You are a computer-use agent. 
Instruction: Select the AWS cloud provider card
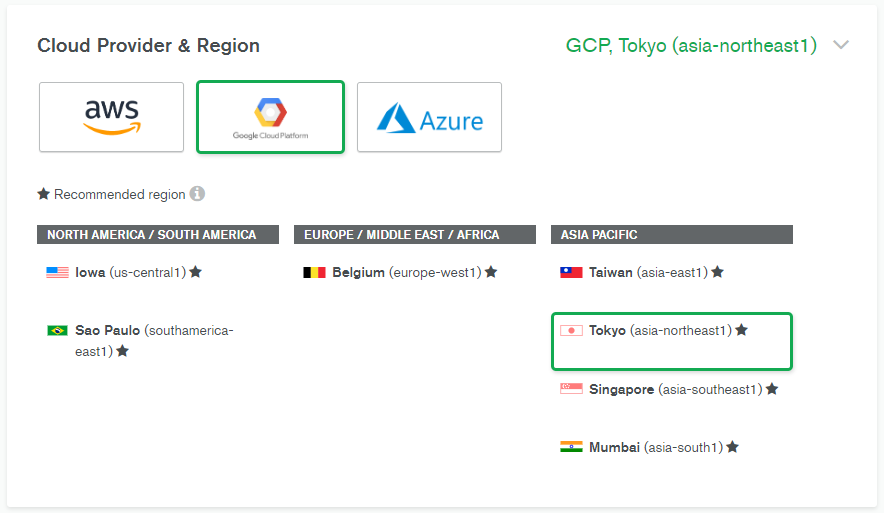[112, 117]
